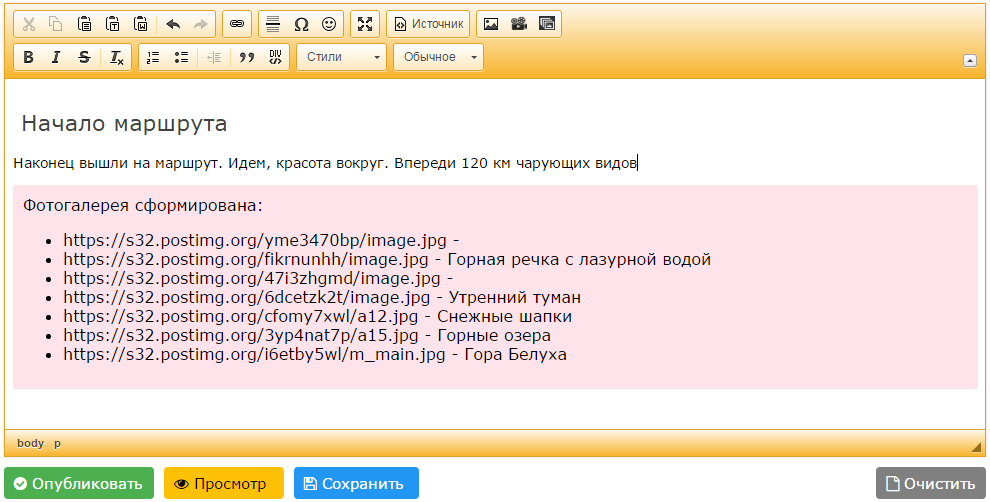Click the Снежные шапки list item

coord(318,316)
